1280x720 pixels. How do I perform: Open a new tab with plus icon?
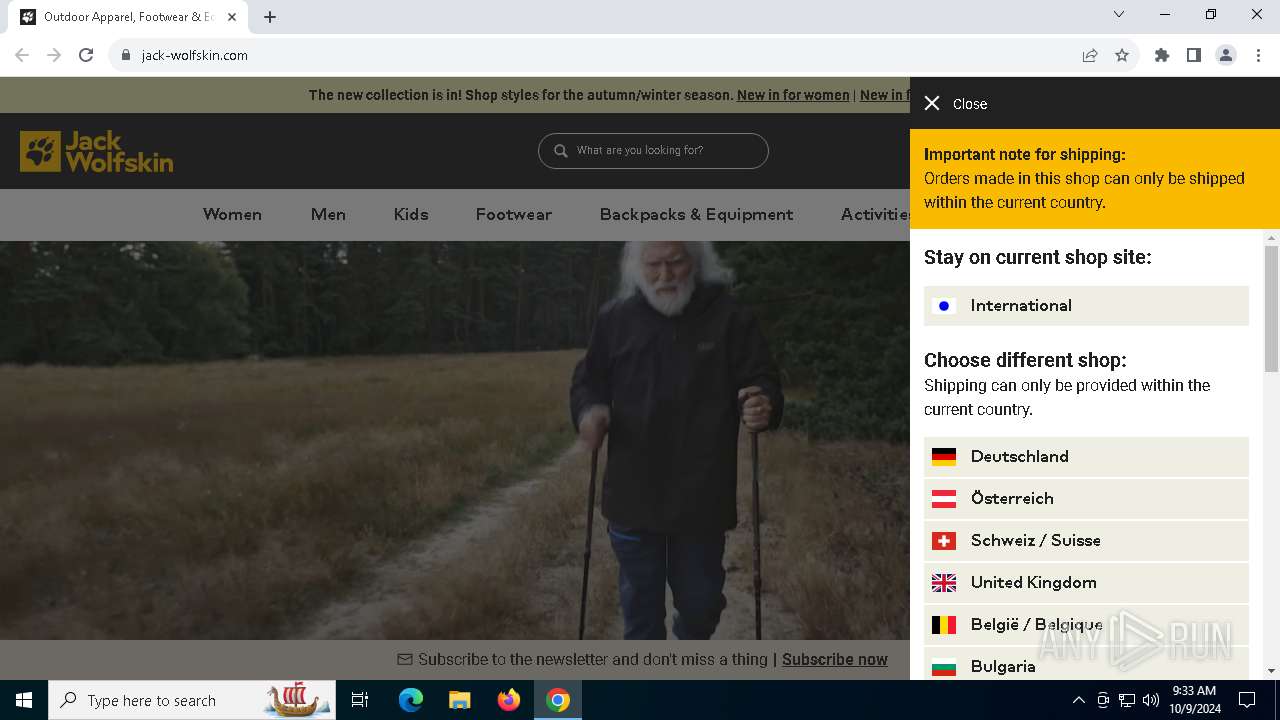[x=270, y=17]
